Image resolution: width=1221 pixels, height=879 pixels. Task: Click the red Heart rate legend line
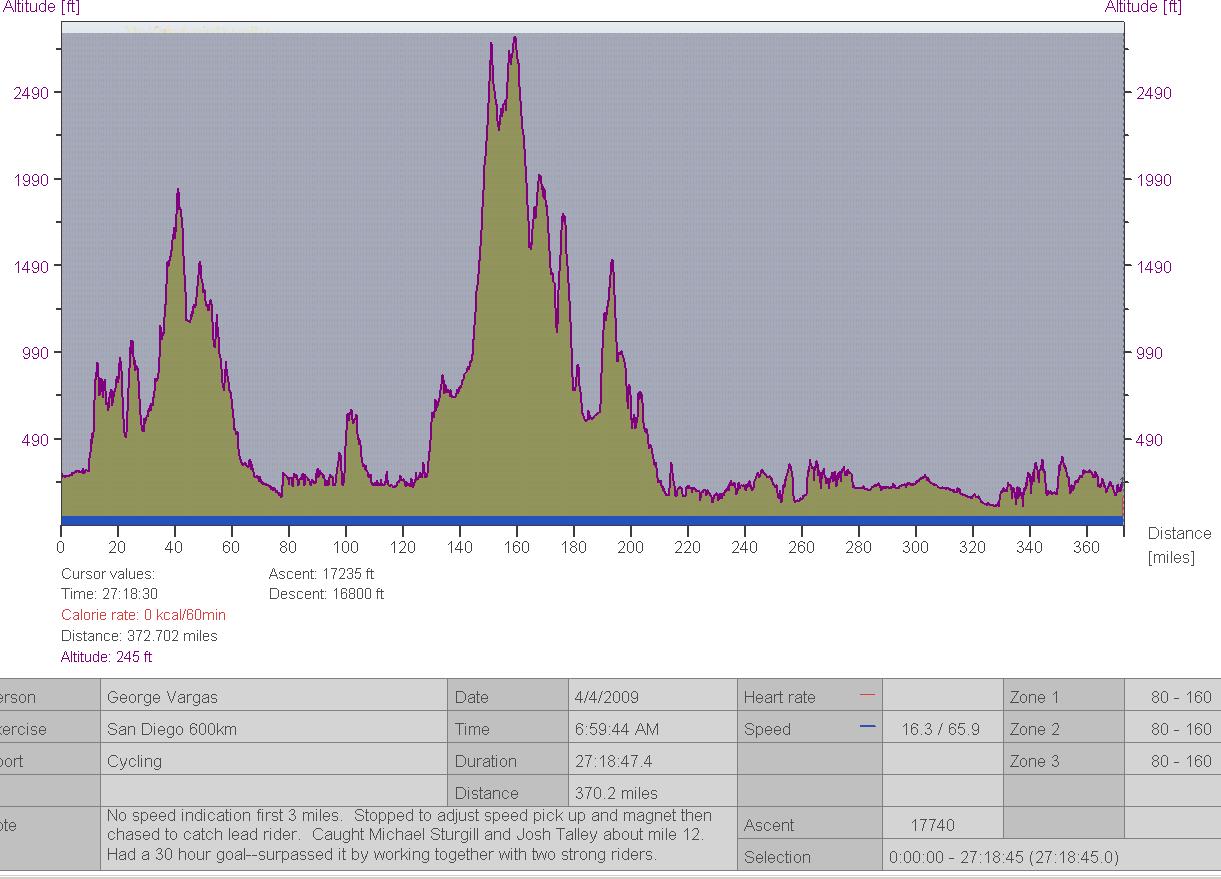pos(866,695)
